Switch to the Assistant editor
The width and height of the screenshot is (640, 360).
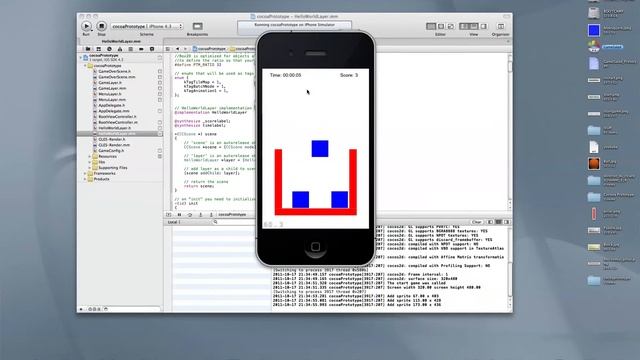441,26
